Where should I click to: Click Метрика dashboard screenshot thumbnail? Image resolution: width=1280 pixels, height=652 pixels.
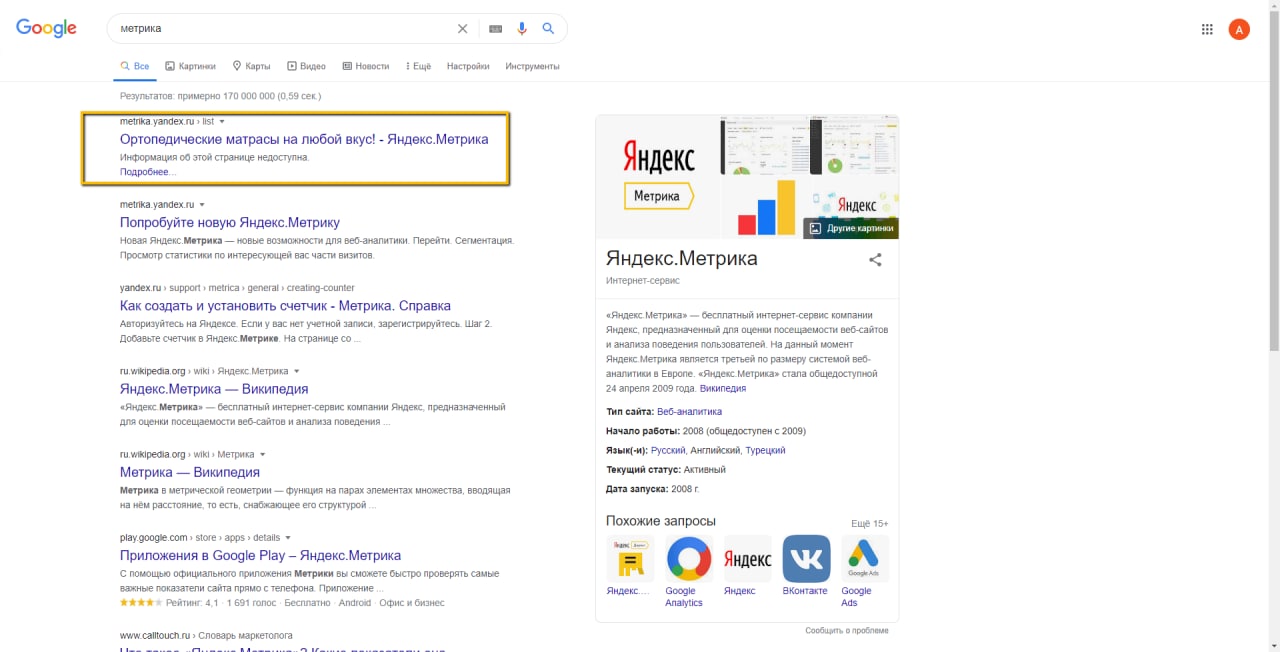(x=764, y=145)
